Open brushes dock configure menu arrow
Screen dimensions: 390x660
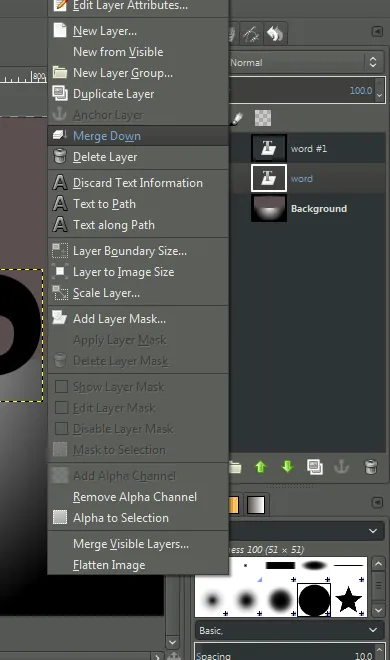(377, 503)
